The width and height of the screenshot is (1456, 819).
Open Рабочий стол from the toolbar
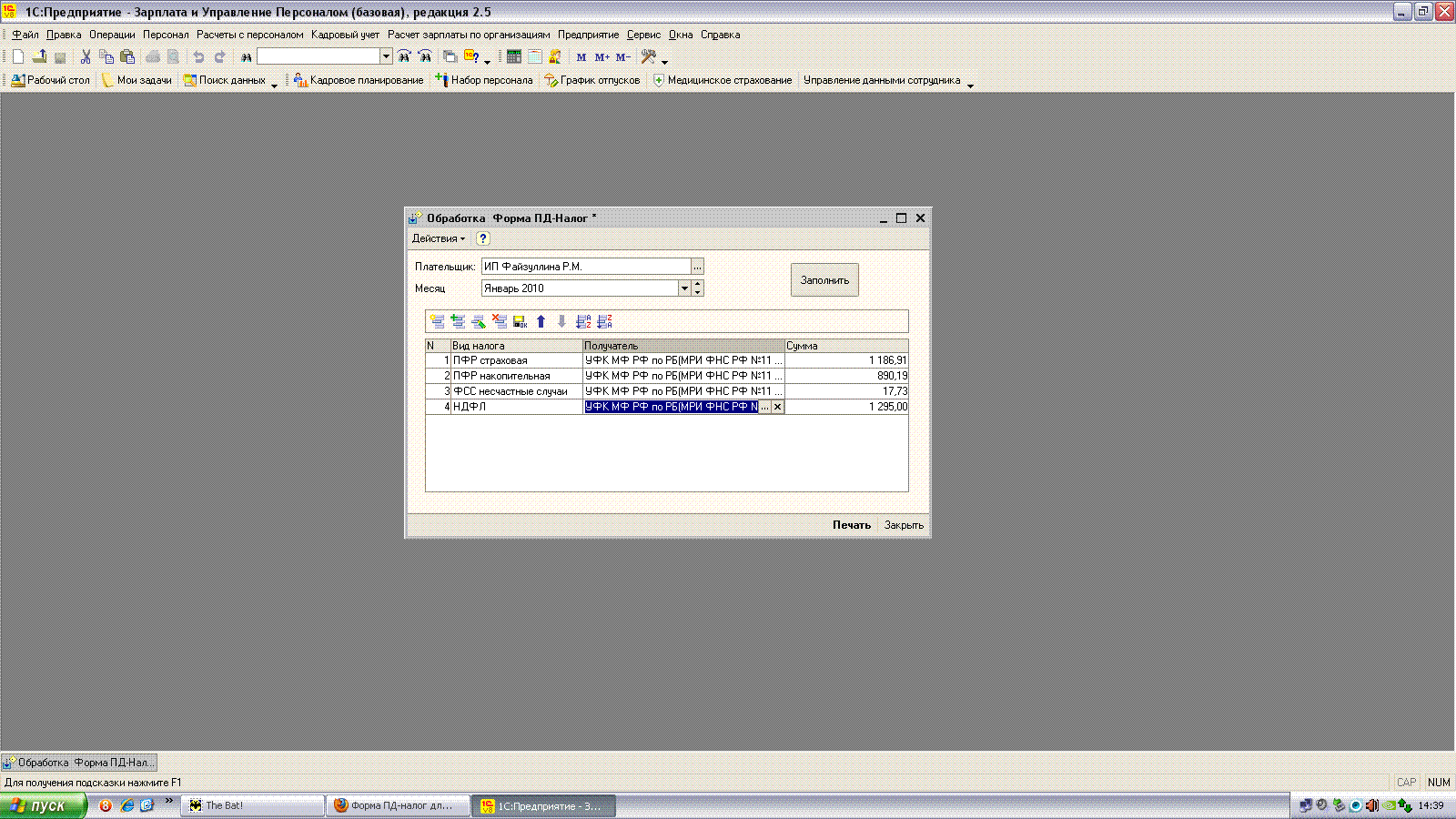[x=51, y=80]
